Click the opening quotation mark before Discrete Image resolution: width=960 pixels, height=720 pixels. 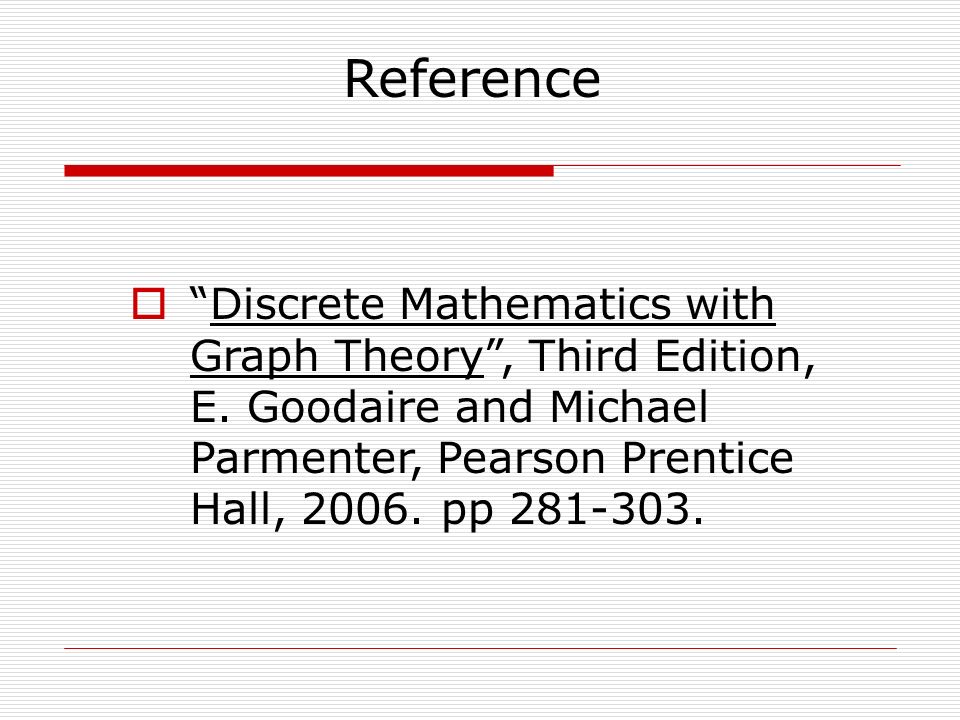click(199, 294)
